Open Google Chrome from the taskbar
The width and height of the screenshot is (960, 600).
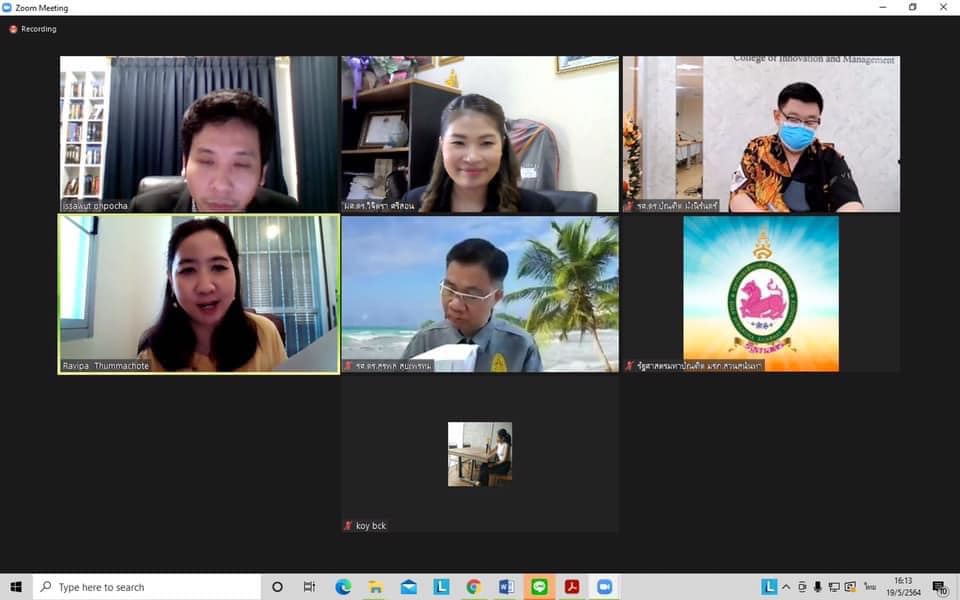(474, 587)
